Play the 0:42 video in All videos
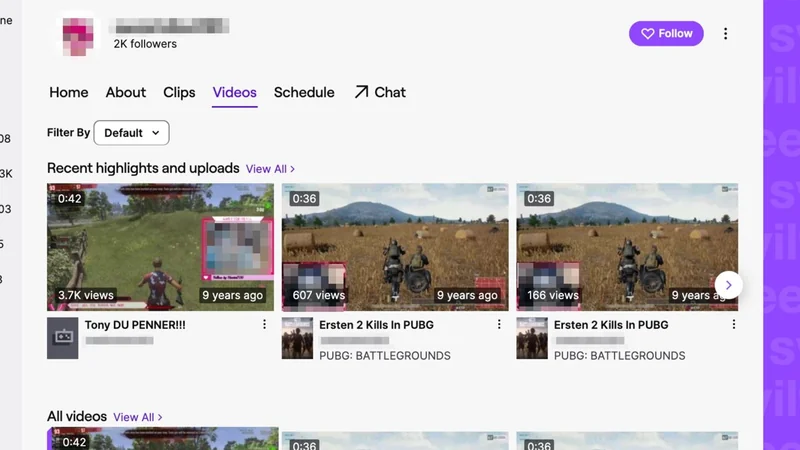The height and width of the screenshot is (450, 800). pos(163,439)
